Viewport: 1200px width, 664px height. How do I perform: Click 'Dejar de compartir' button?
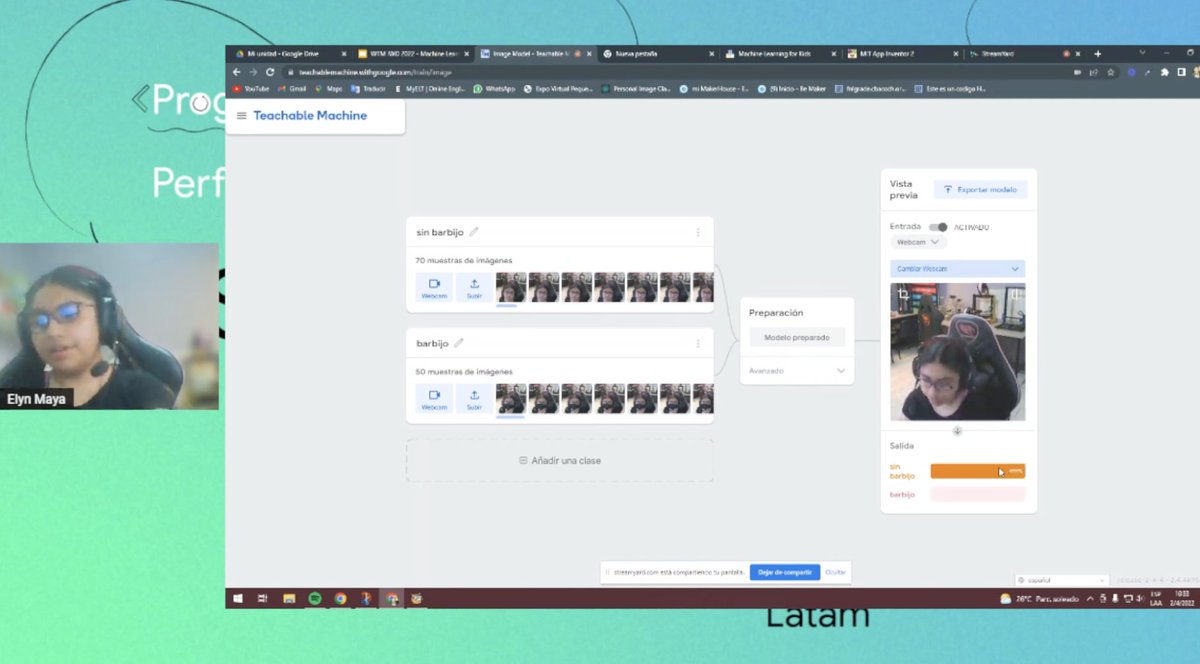[785, 572]
